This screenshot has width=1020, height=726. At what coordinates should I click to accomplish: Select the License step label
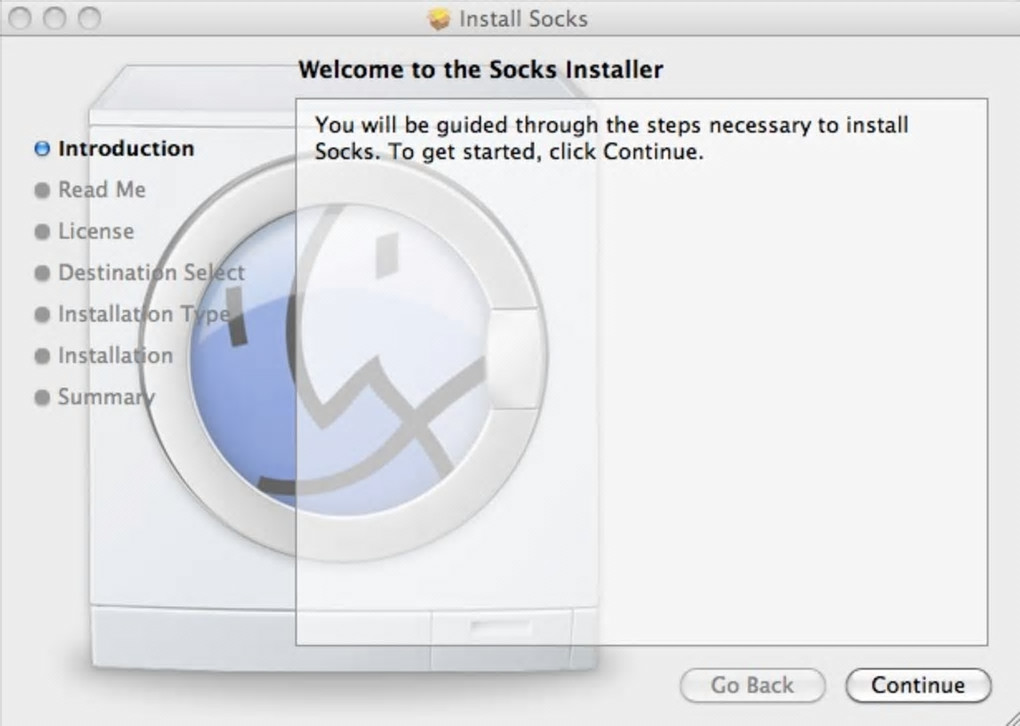click(x=96, y=232)
